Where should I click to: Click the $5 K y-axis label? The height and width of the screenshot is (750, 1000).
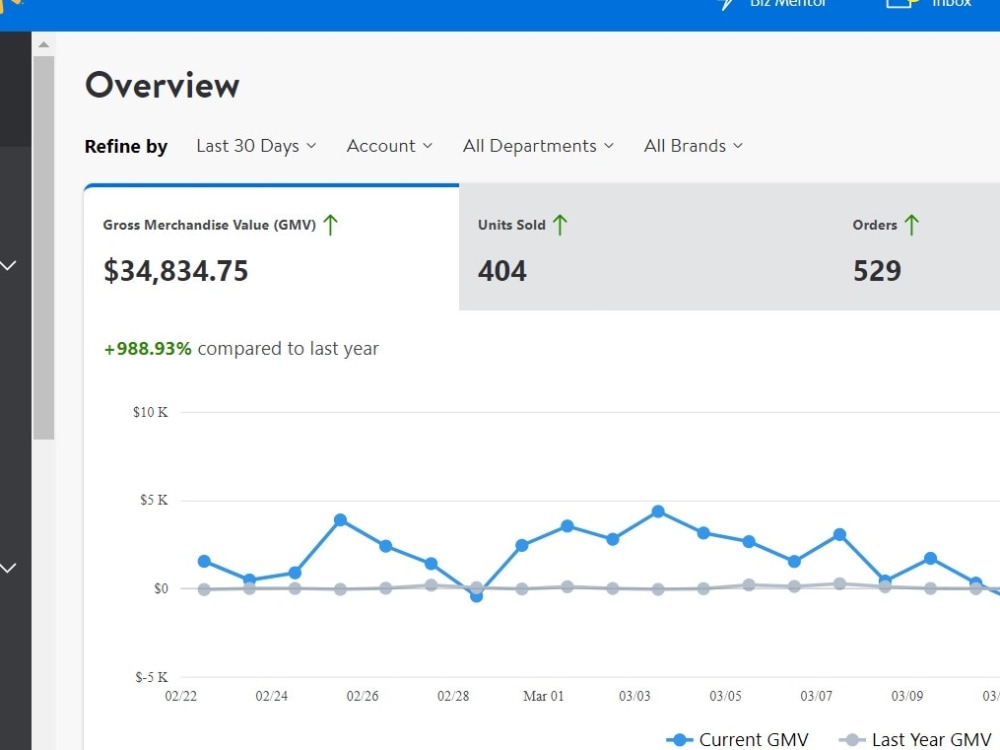(x=154, y=500)
